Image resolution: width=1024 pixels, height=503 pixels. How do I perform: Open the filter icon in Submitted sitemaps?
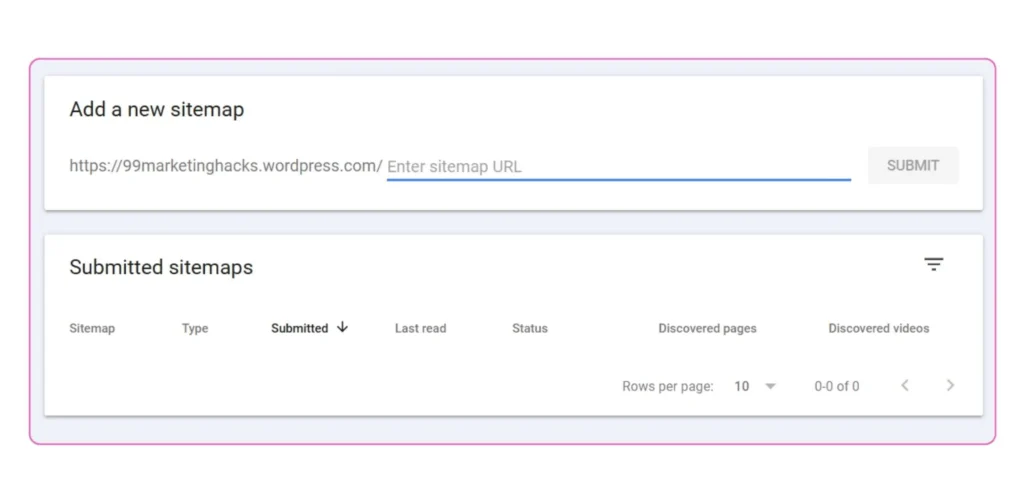pyautogui.click(x=933, y=264)
